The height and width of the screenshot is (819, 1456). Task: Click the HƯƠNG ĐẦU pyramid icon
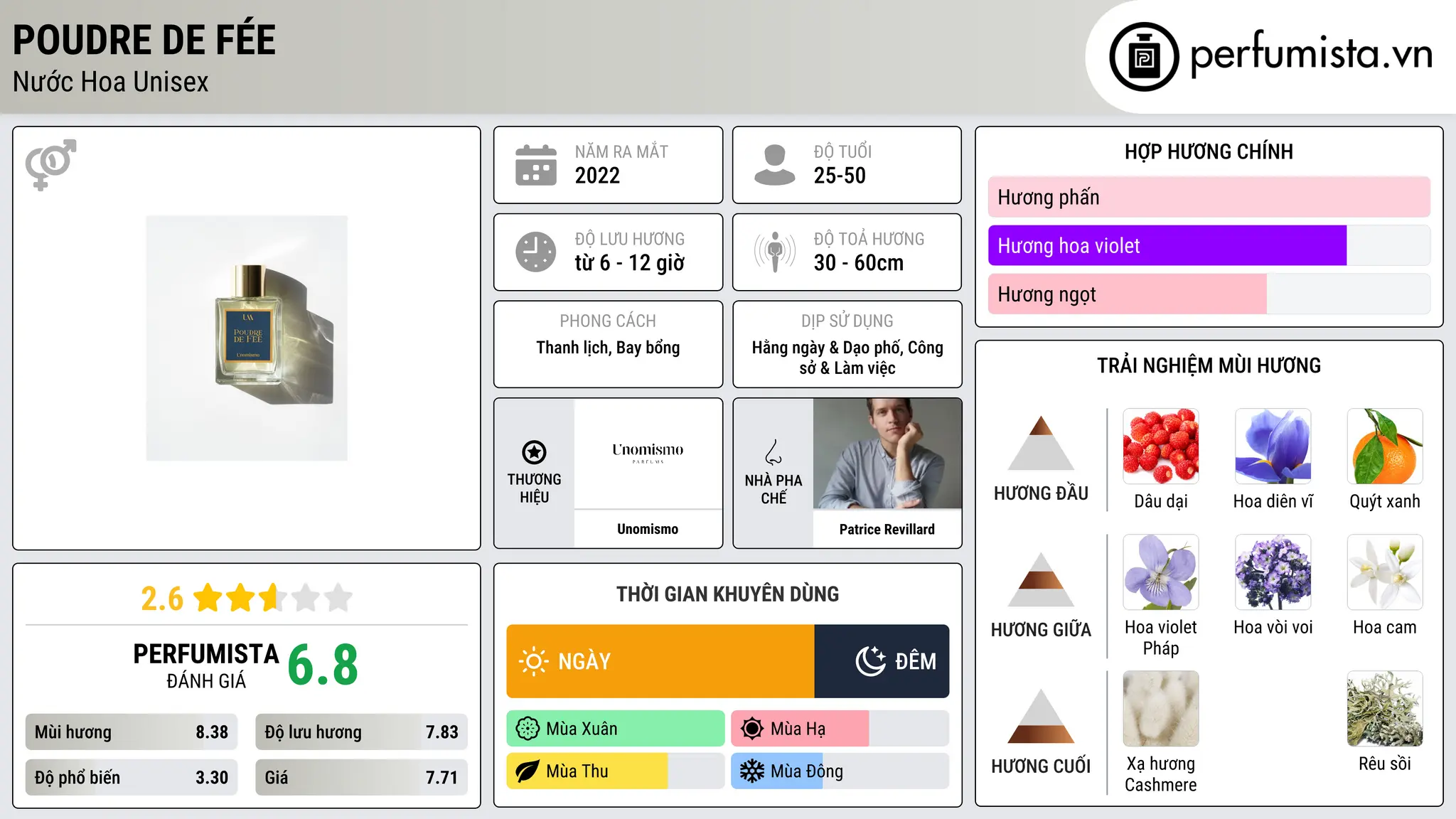(x=1041, y=443)
